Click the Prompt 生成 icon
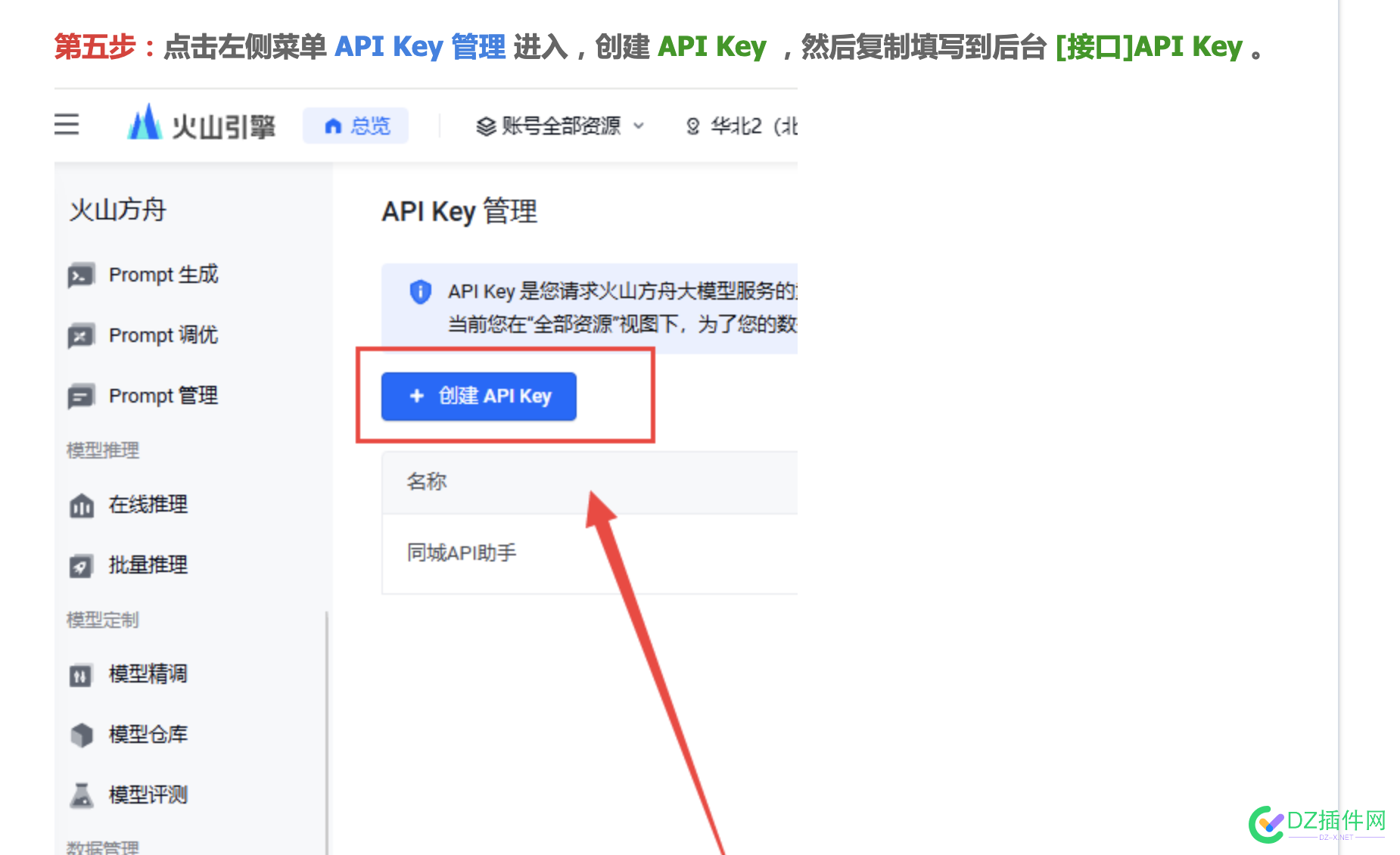 81,275
